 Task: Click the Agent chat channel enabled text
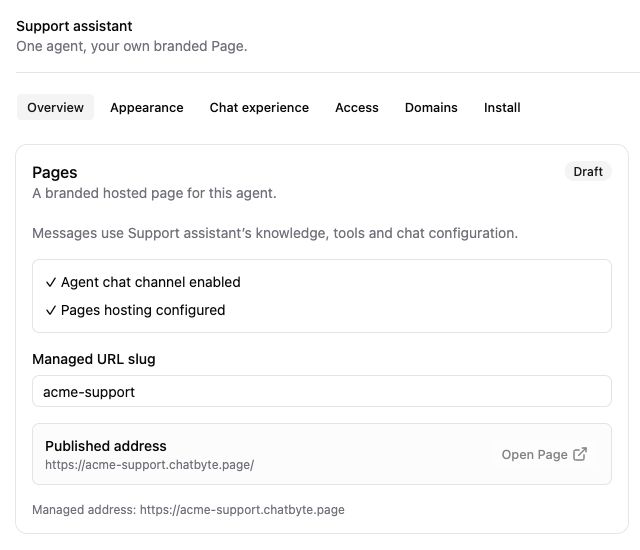coord(151,282)
